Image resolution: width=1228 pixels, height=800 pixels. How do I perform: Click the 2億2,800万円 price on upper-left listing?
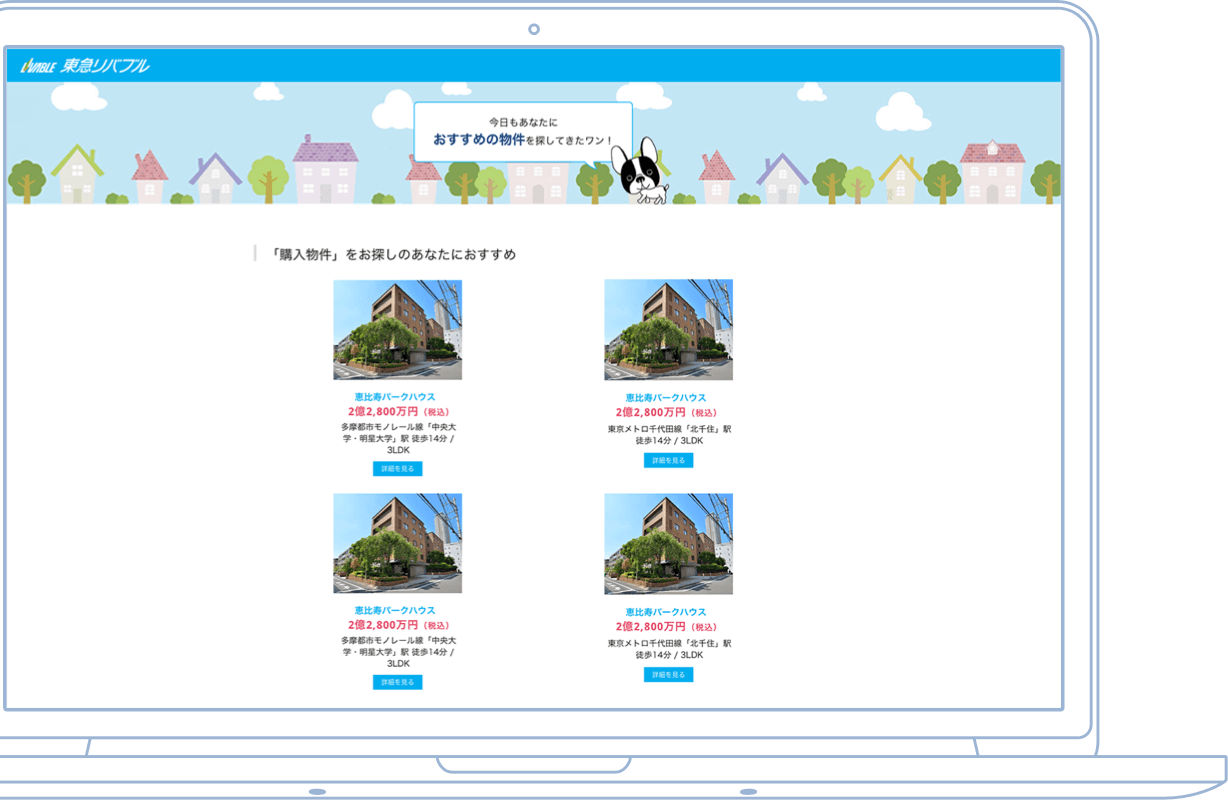[x=383, y=411]
